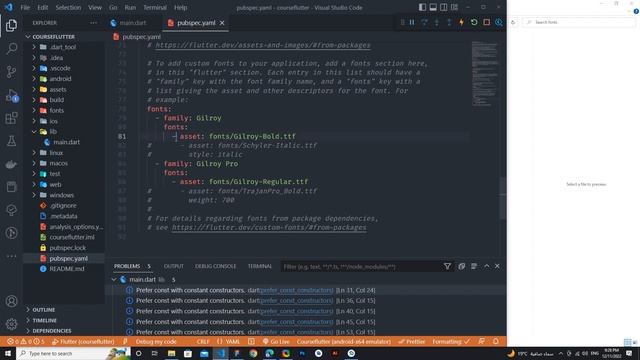Maximize the panel with chevron up

(487, 266)
